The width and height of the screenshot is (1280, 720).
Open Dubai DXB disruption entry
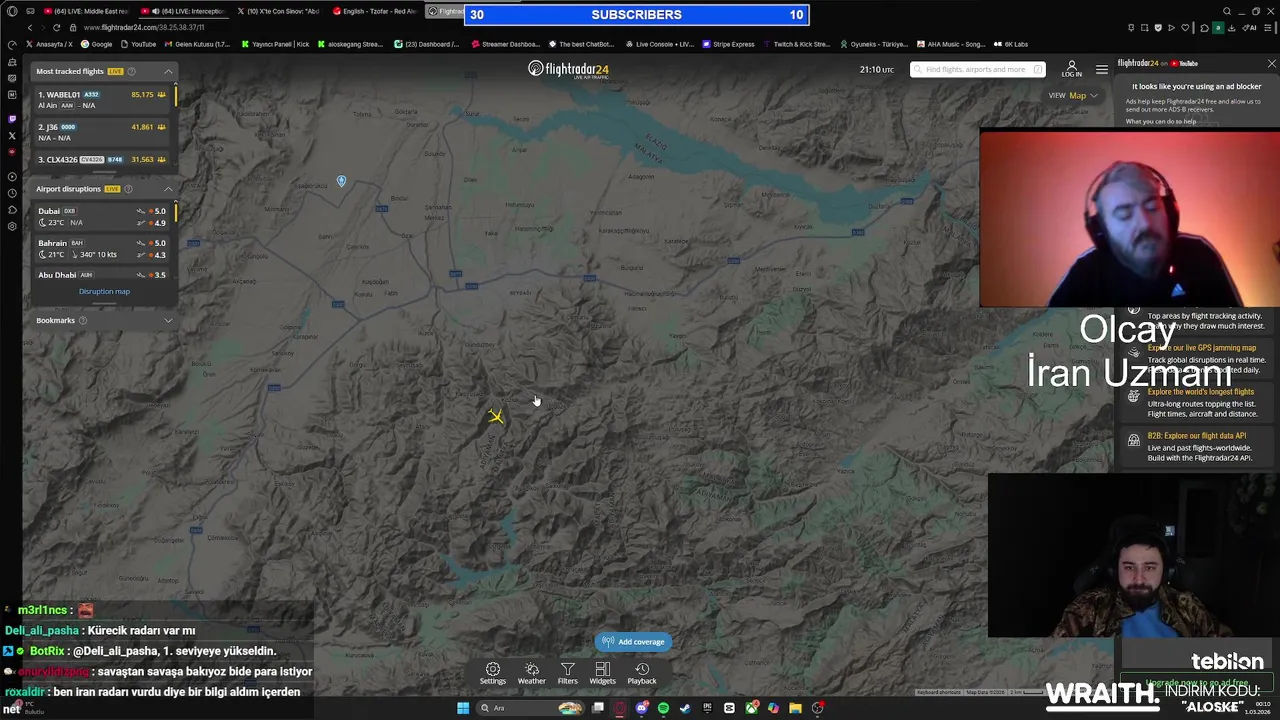point(103,216)
